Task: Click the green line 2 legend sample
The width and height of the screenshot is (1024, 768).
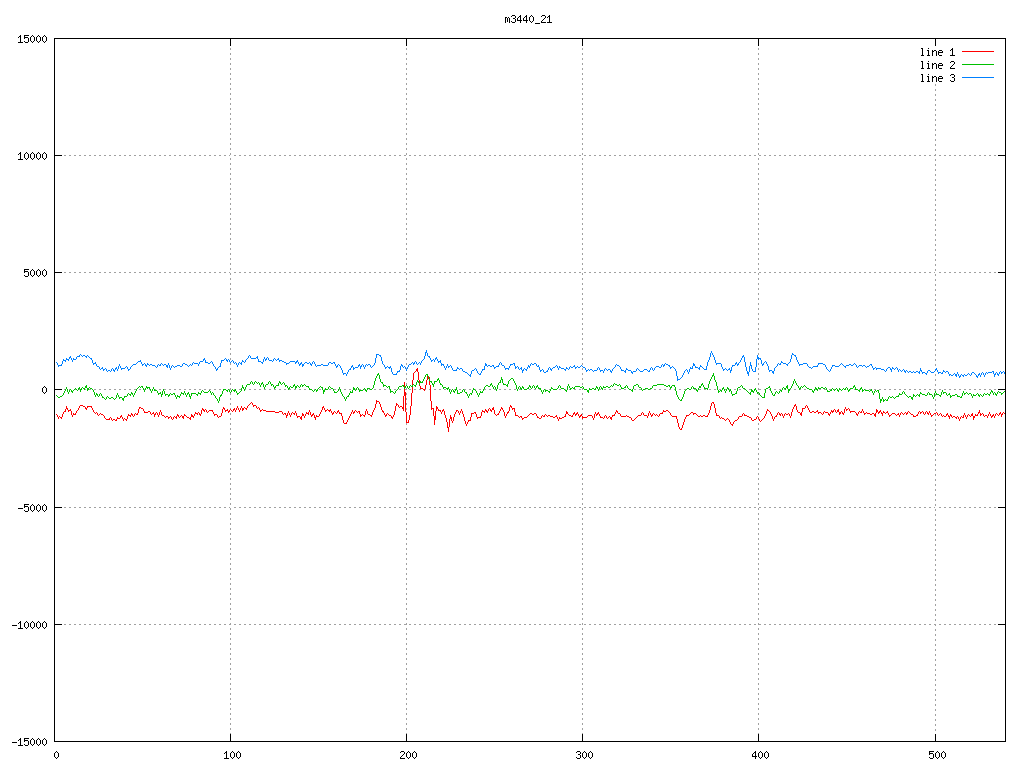Action: click(978, 64)
